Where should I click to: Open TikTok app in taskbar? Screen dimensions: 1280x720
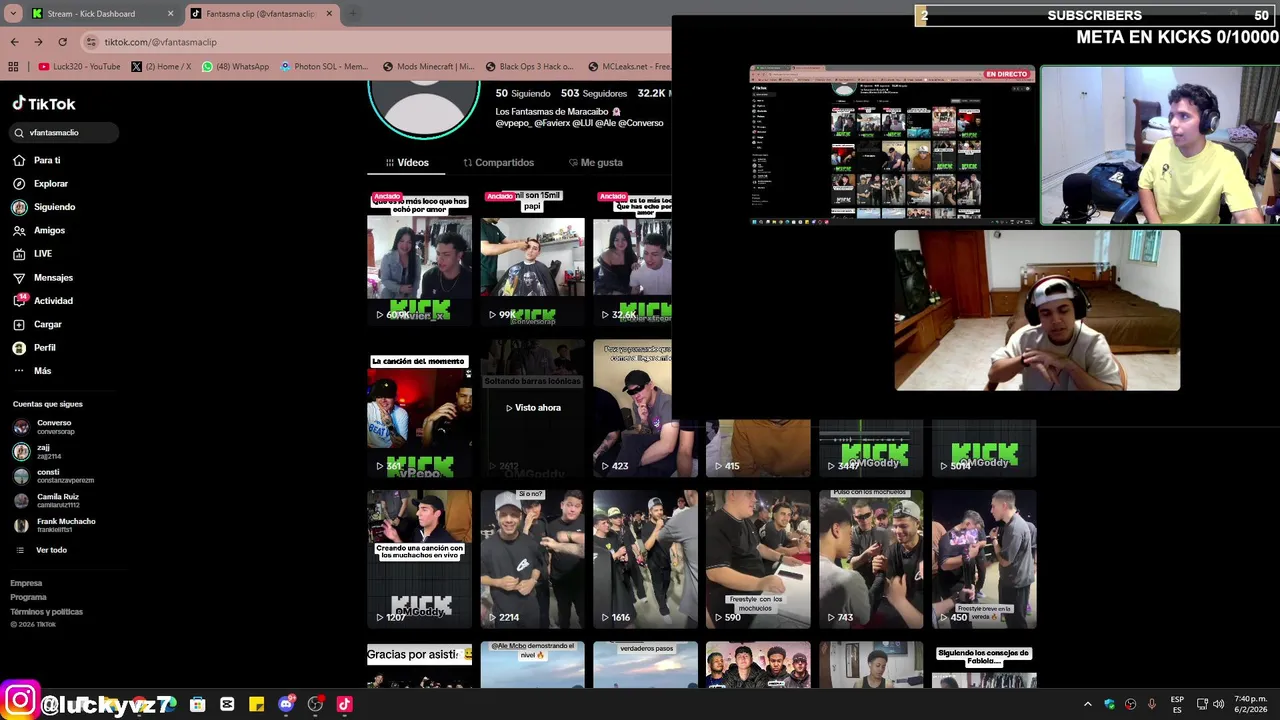[344, 704]
